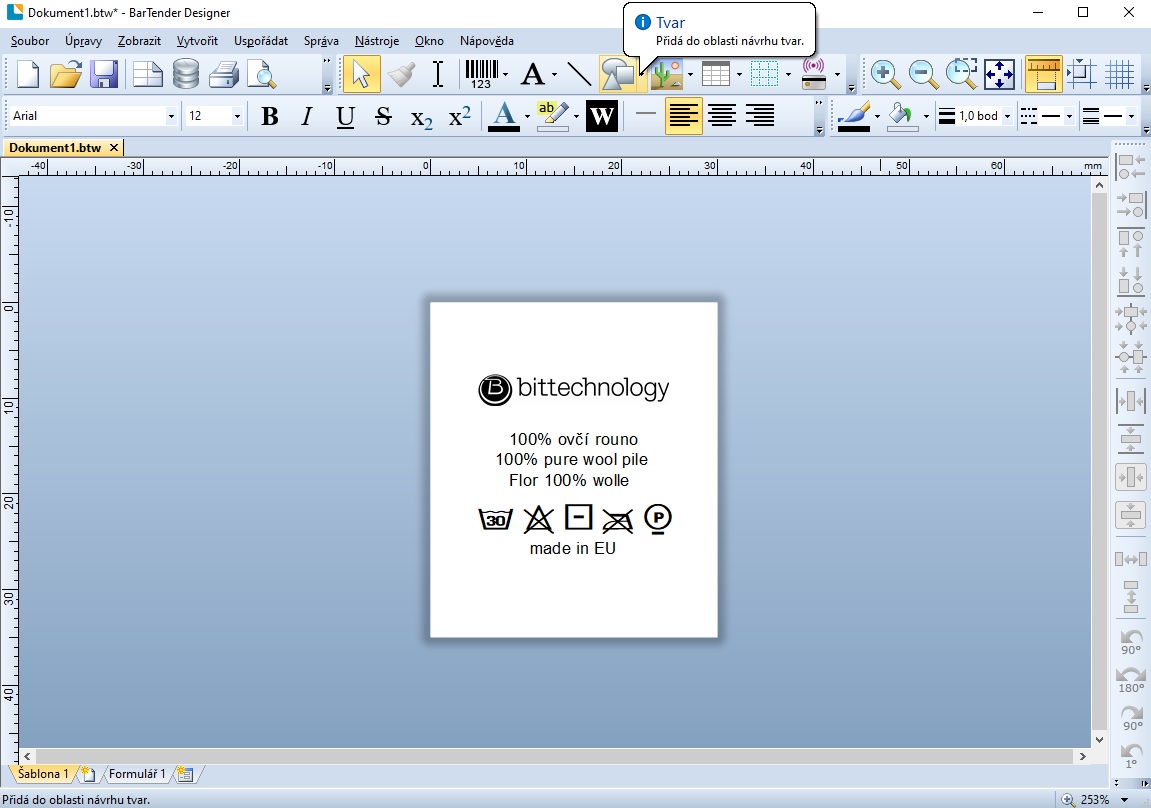Toggle superscript formatting
This screenshot has height=808, width=1151.
460,116
